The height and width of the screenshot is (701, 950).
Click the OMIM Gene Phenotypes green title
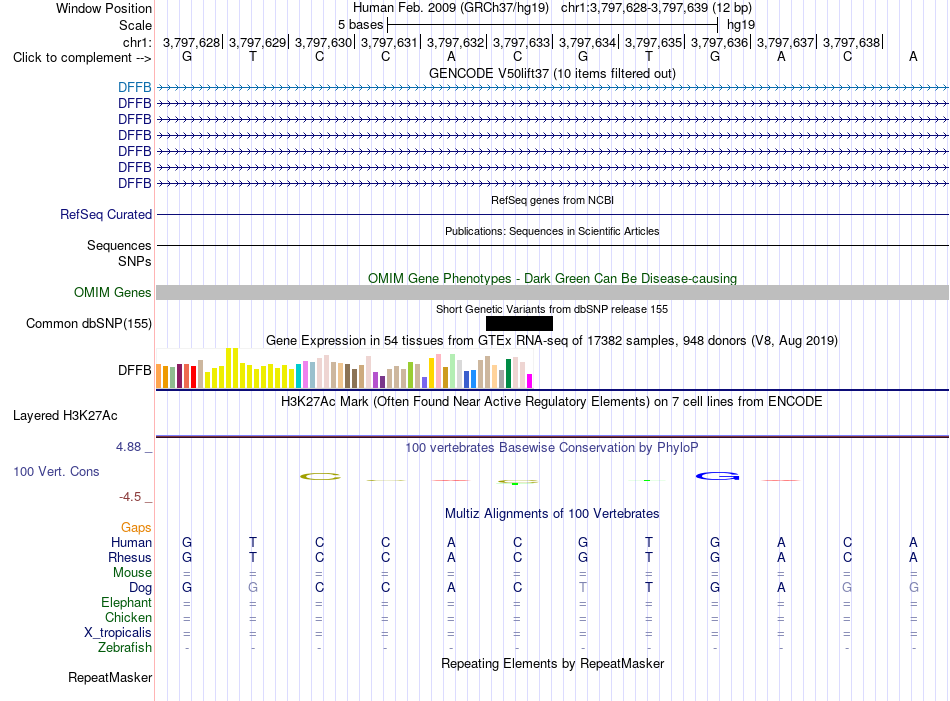pyautogui.click(x=552, y=278)
